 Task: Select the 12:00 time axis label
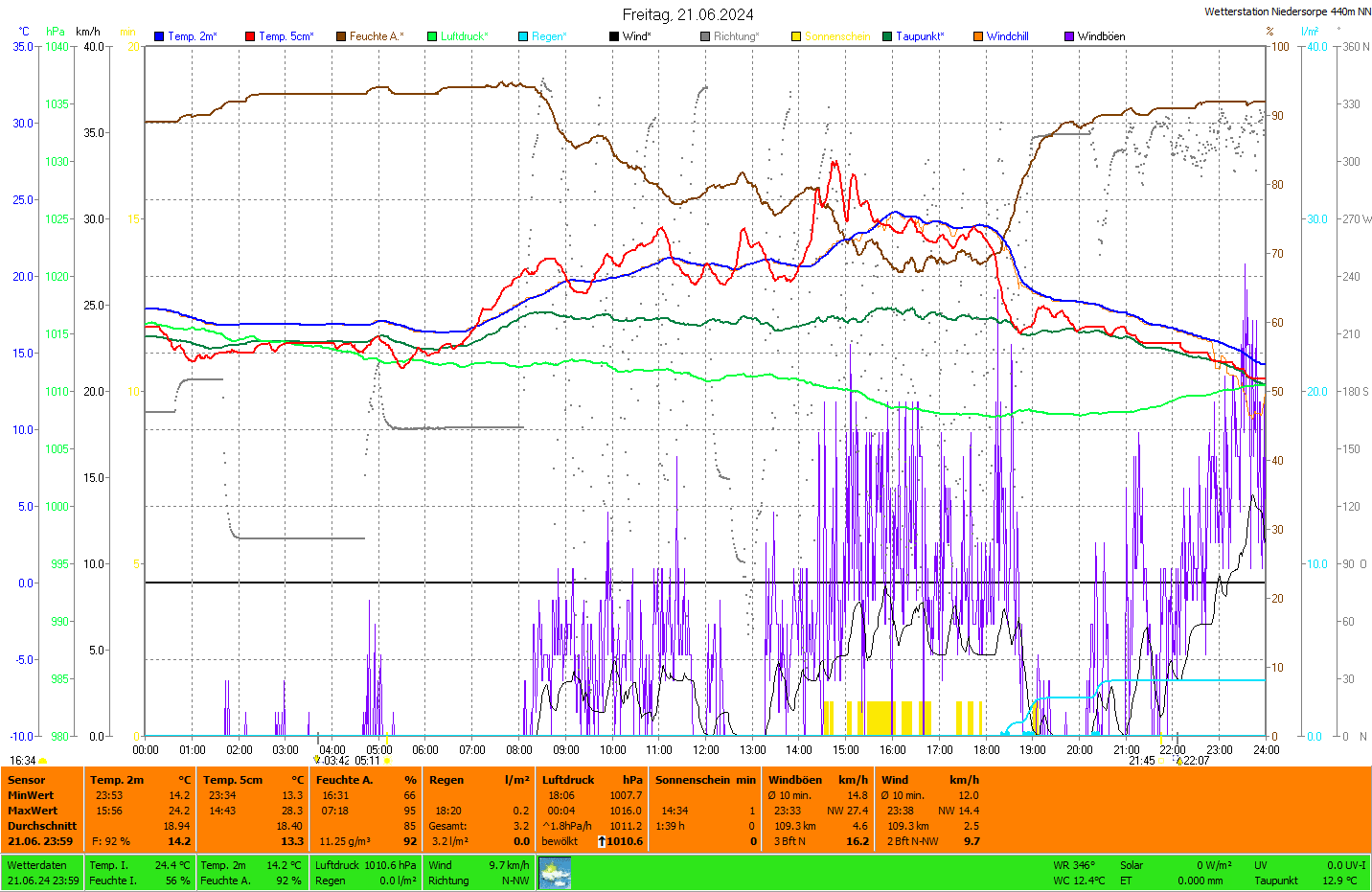706,749
